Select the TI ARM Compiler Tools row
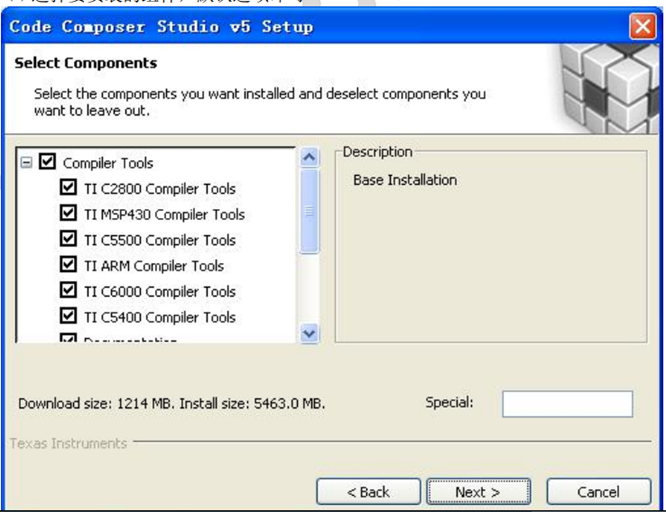 154,266
